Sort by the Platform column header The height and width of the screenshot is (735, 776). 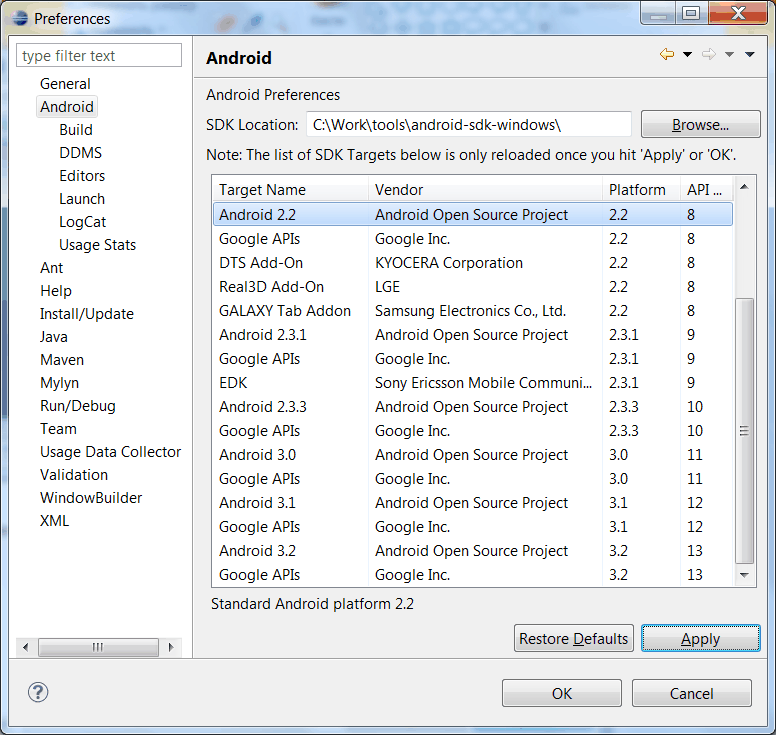[x=641, y=190]
